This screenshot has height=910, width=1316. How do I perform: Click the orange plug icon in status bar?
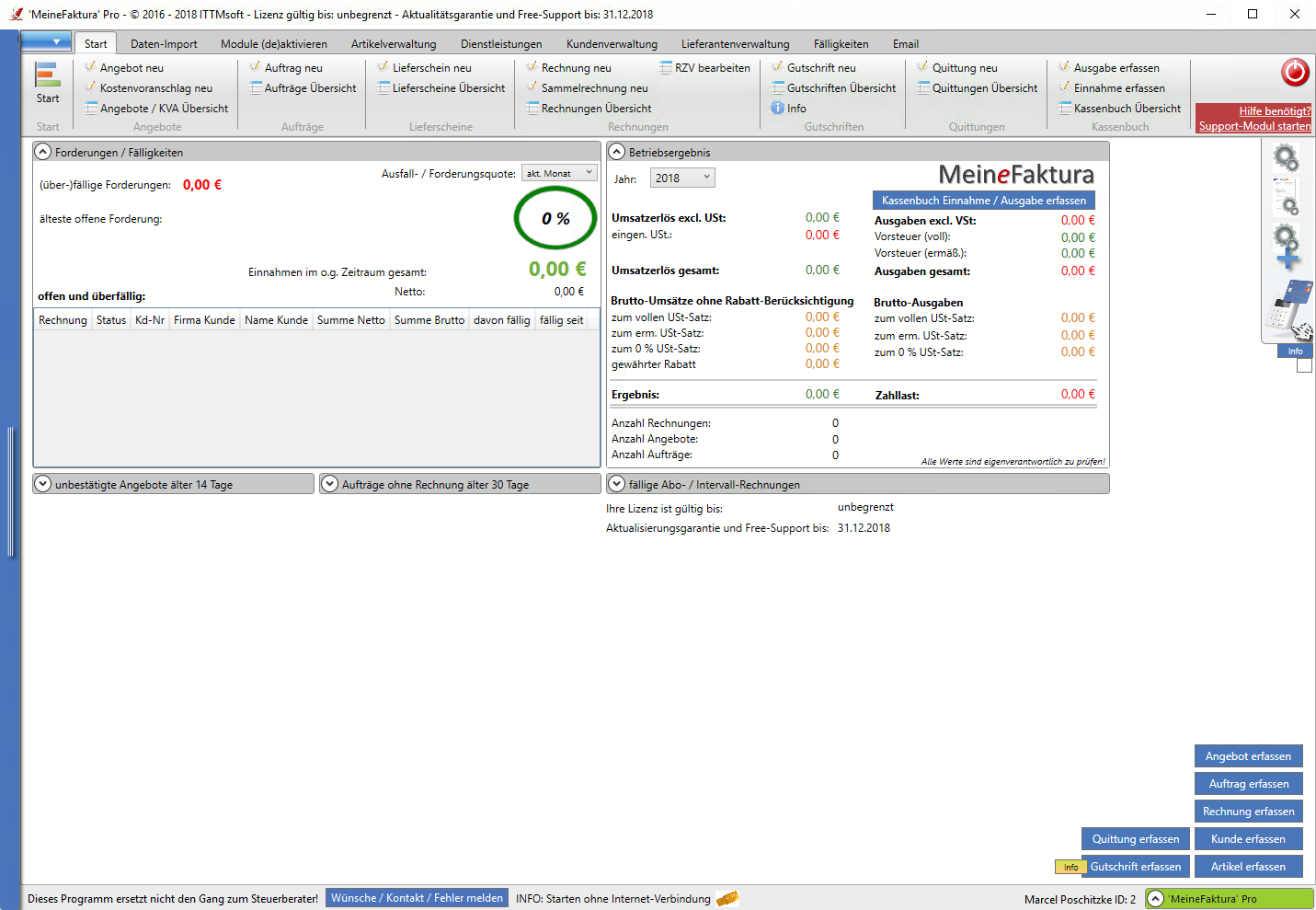click(x=727, y=899)
